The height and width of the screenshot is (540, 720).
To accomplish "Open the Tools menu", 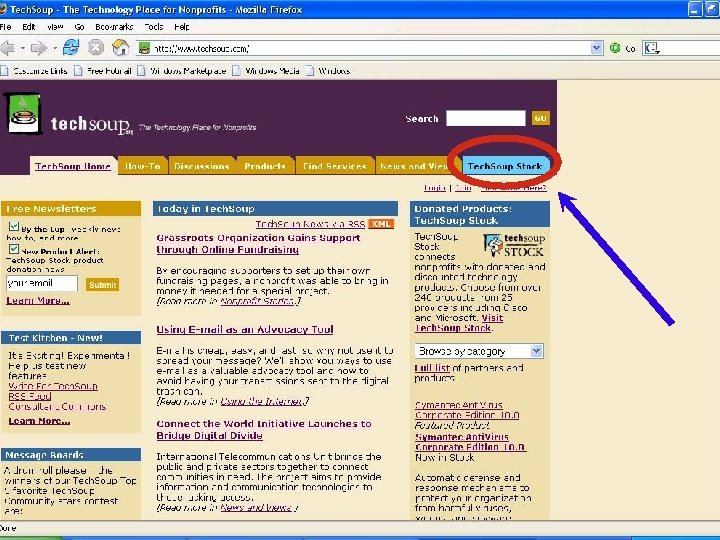I will 154,27.
